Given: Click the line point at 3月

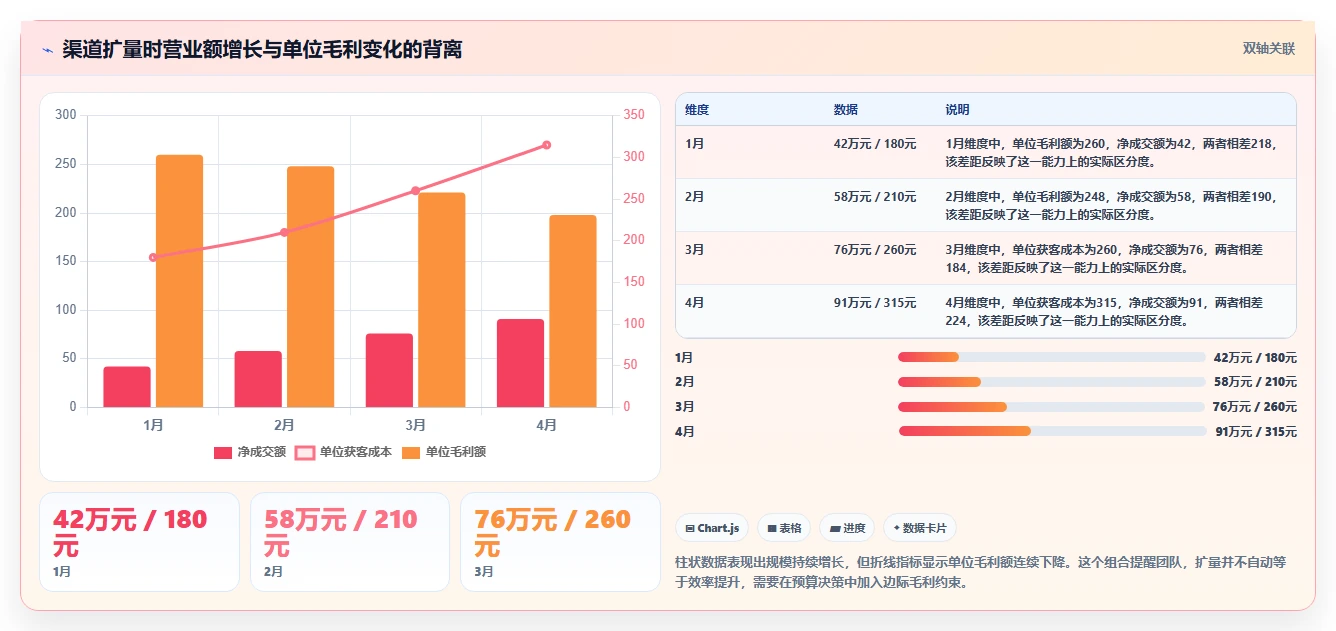Looking at the screenshot, I should 415,190.
